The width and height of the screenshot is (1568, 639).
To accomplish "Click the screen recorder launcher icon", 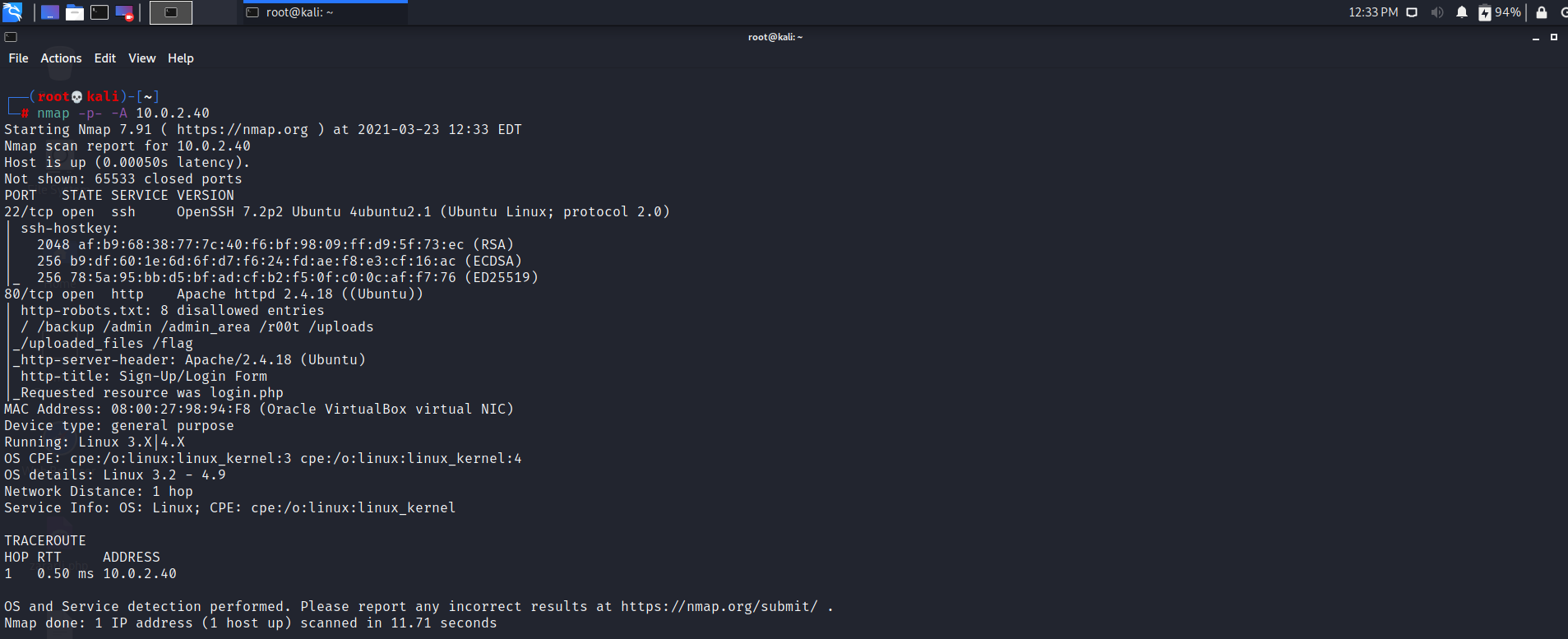I will pyautogui.click(x=124, y=12).
